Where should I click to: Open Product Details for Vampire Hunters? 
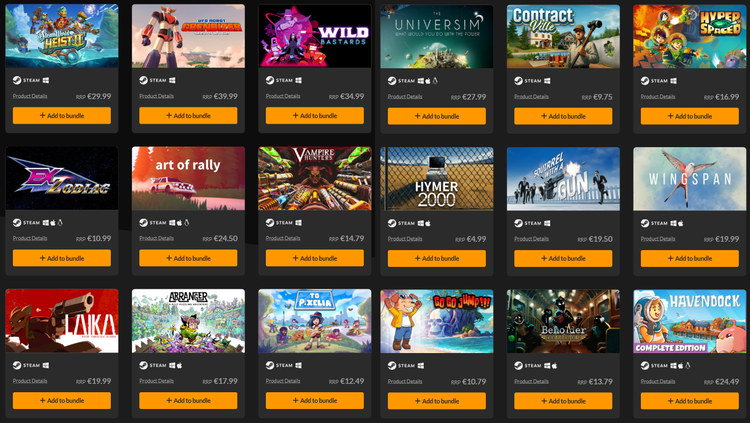coord(283,238)
